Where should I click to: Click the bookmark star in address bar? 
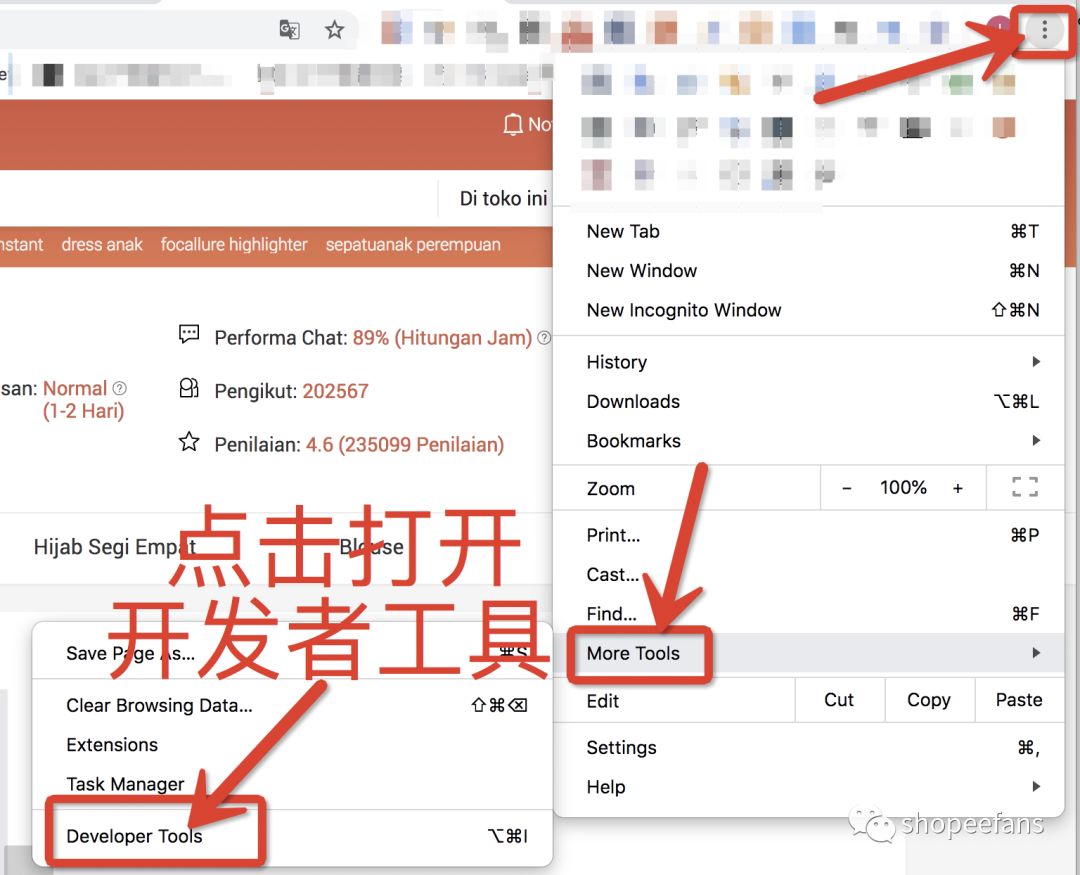click(335, 30)
